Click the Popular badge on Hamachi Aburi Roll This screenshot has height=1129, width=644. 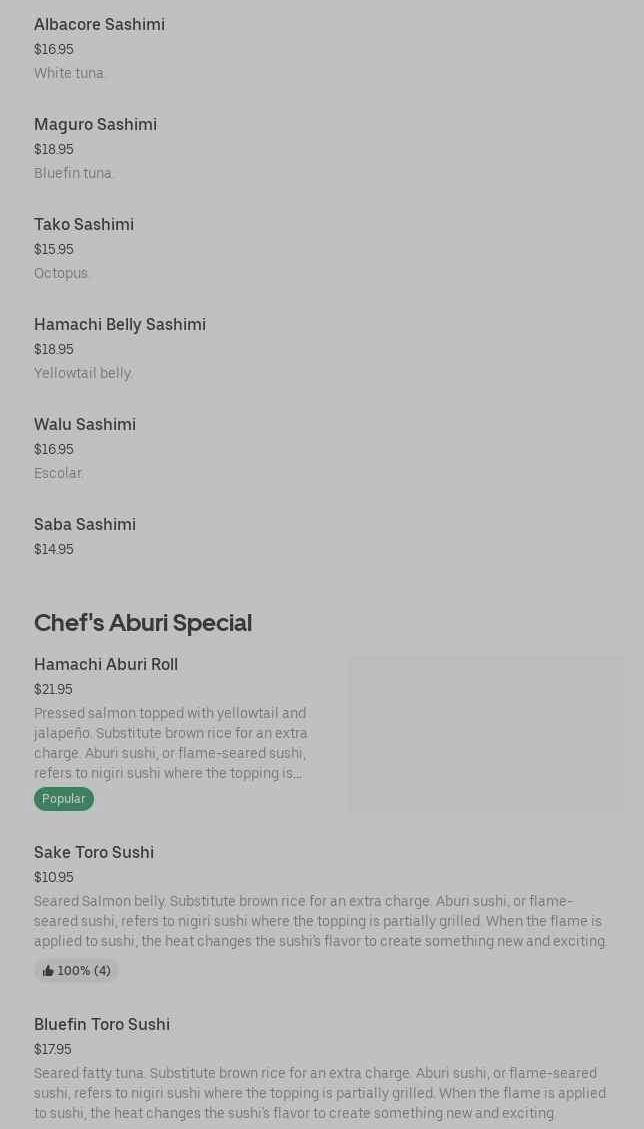64,799
